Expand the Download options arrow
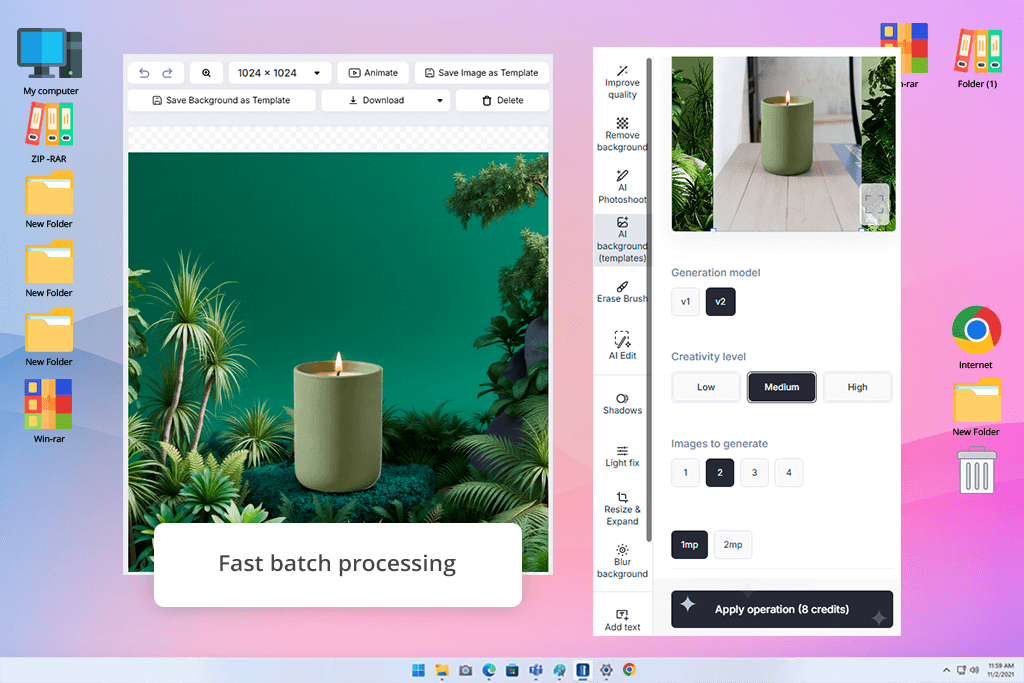This screenshot has height=683, width=1024. click(x=440, y=101)
